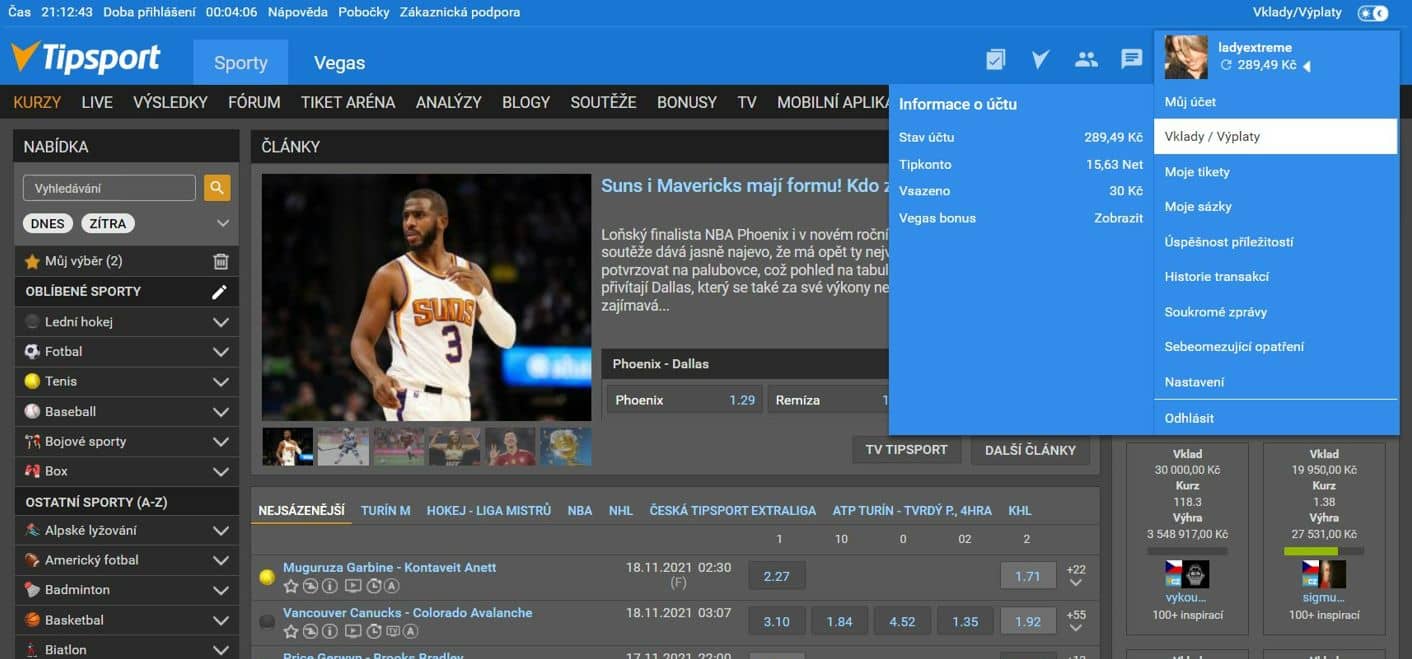This screenshot has height=659, width=1412.
Task: Select the hockey article thumbnail
Action: (343, 446)
